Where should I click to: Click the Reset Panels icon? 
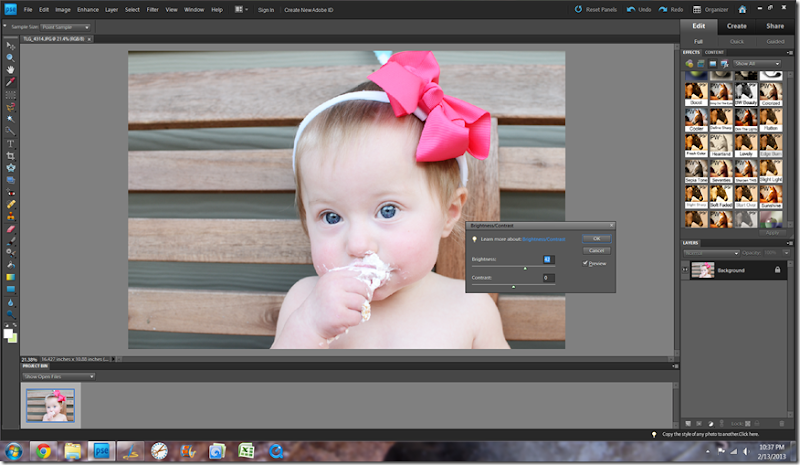(580, 9)
